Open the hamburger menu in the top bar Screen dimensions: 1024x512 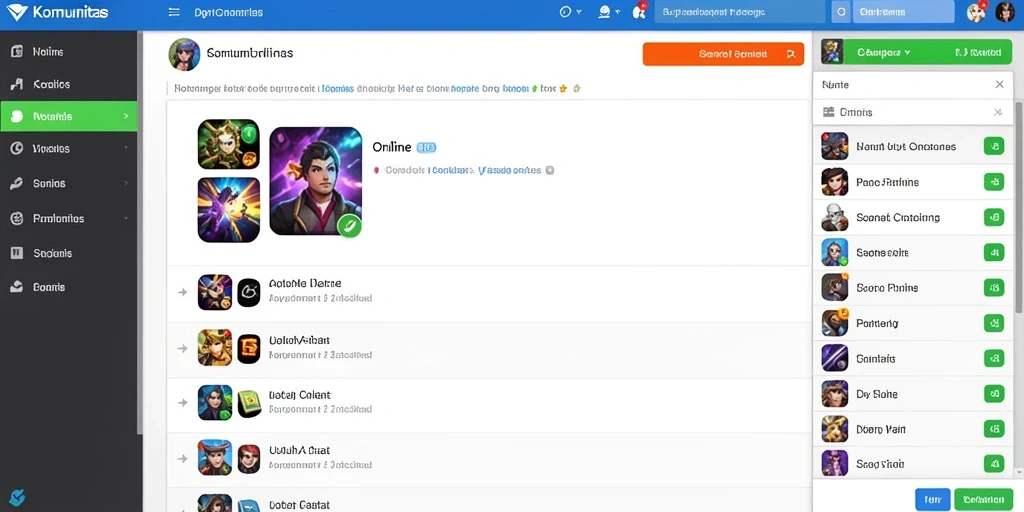click(x=174, y=12)
